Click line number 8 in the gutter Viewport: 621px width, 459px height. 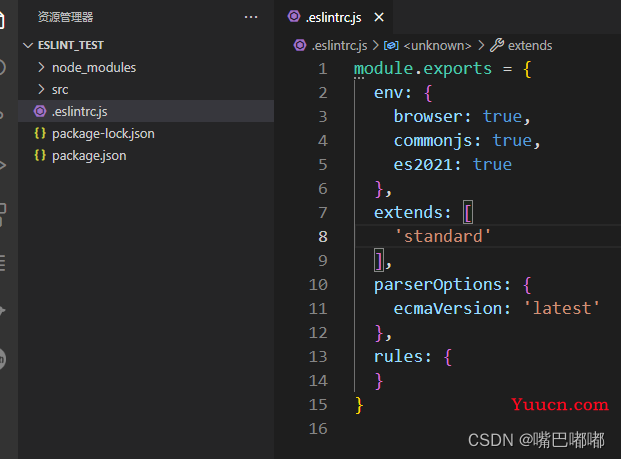pos(321,236)
